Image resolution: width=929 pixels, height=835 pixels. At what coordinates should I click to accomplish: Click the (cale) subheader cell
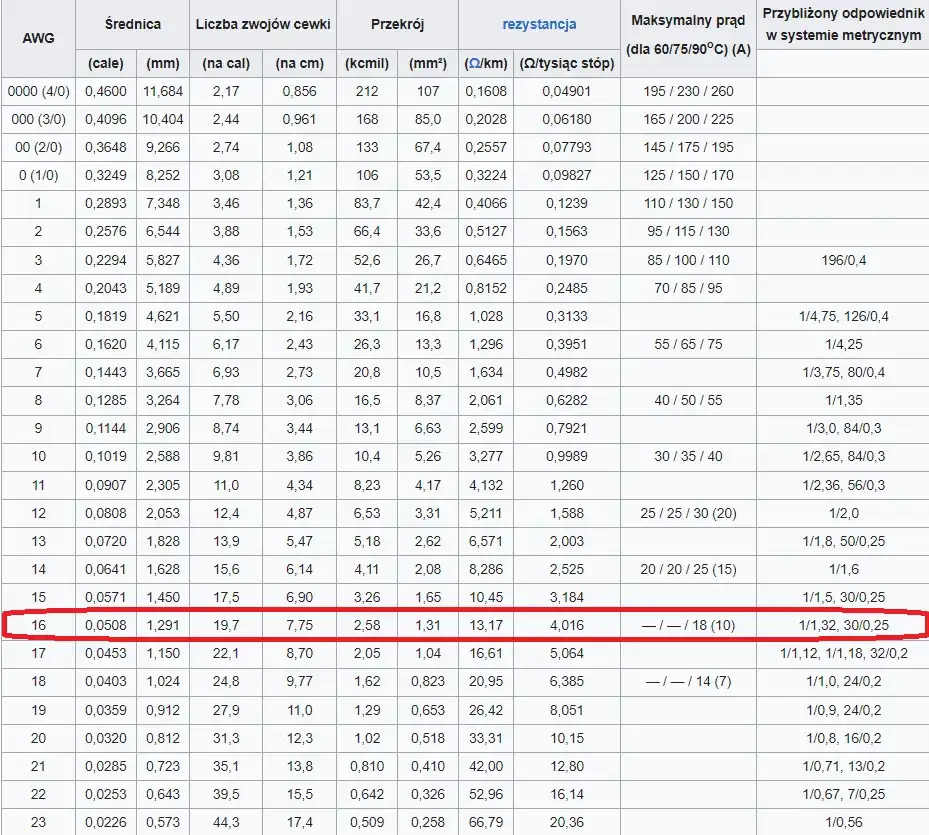click(106, 63)
